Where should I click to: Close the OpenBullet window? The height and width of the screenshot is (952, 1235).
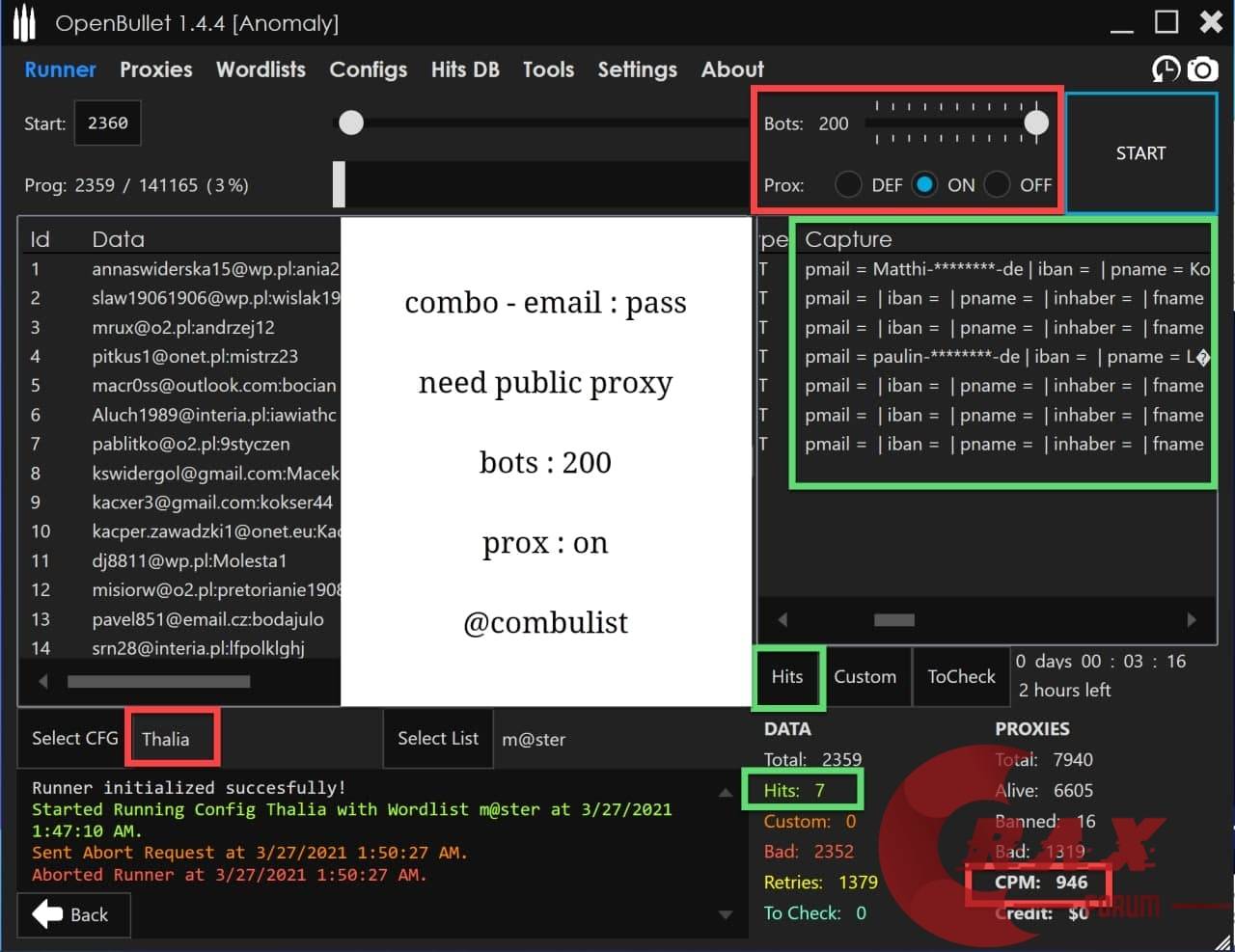coord(1211,22)
